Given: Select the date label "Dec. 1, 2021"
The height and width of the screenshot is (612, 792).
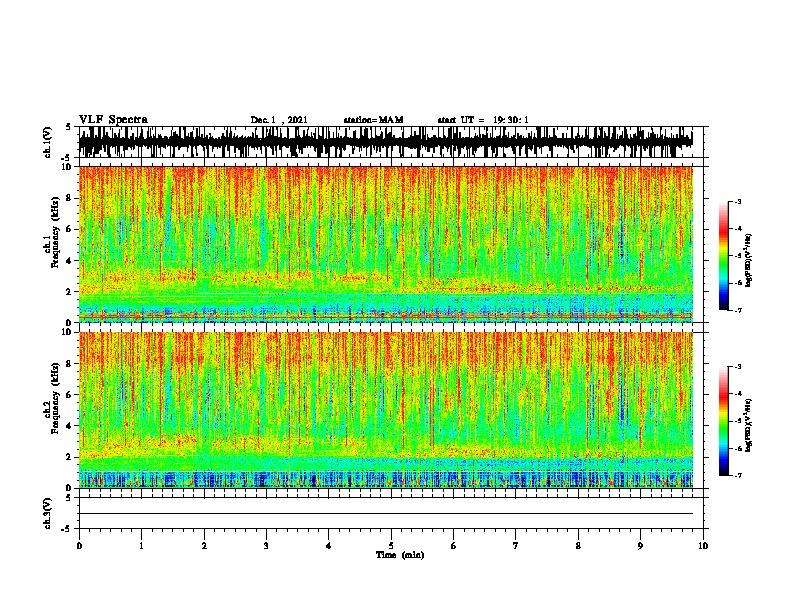Looking at the screenshot, I should tap(279, 120).
